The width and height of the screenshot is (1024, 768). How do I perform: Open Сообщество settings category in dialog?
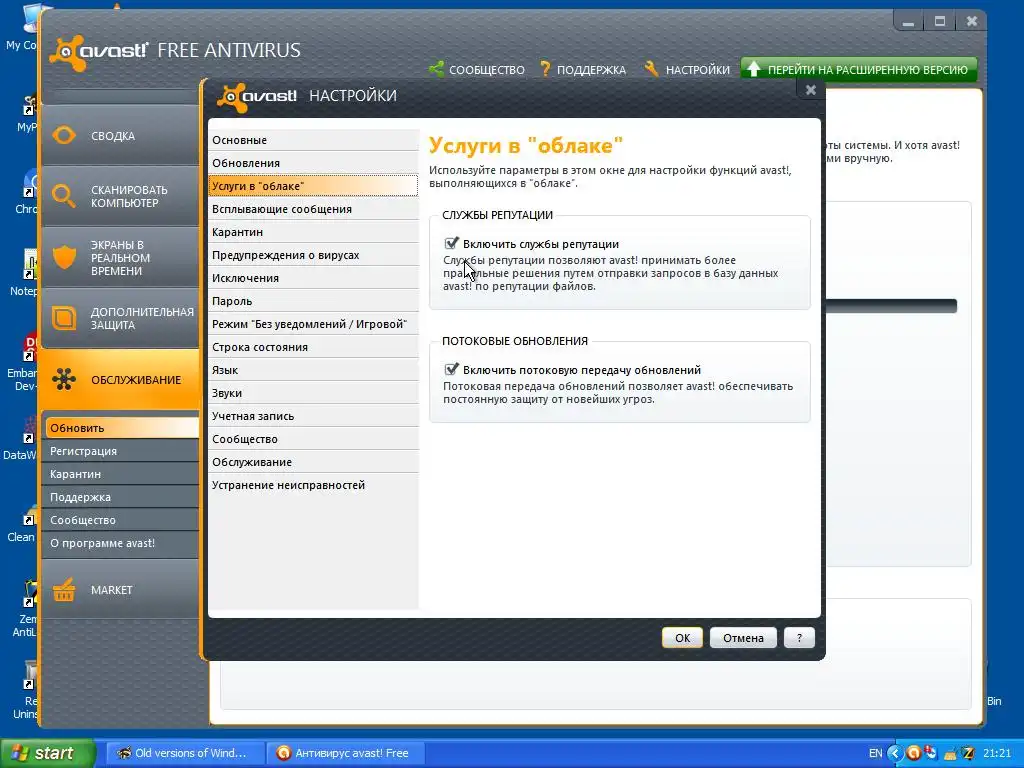(313, 439)
